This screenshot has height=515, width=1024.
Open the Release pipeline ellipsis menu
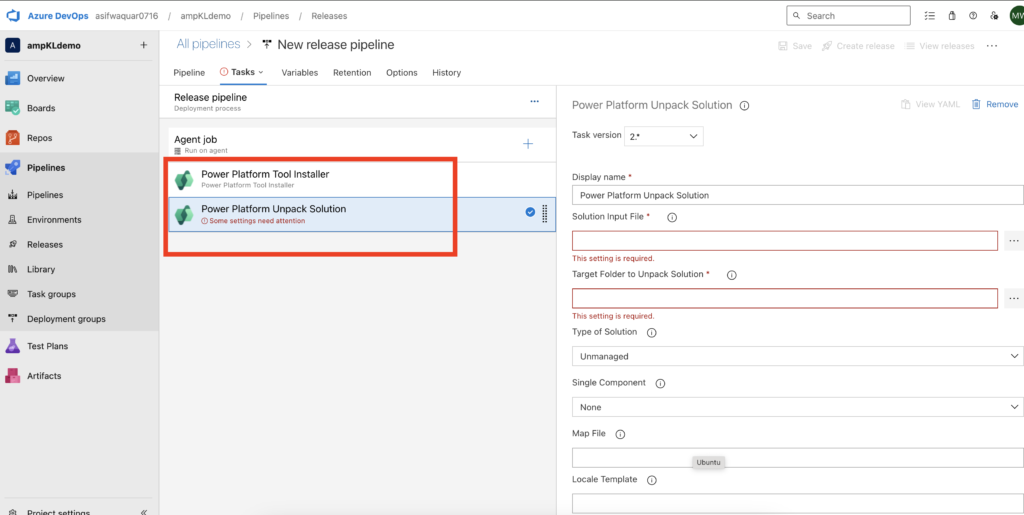pyautogui.click(x=534, y=101)
